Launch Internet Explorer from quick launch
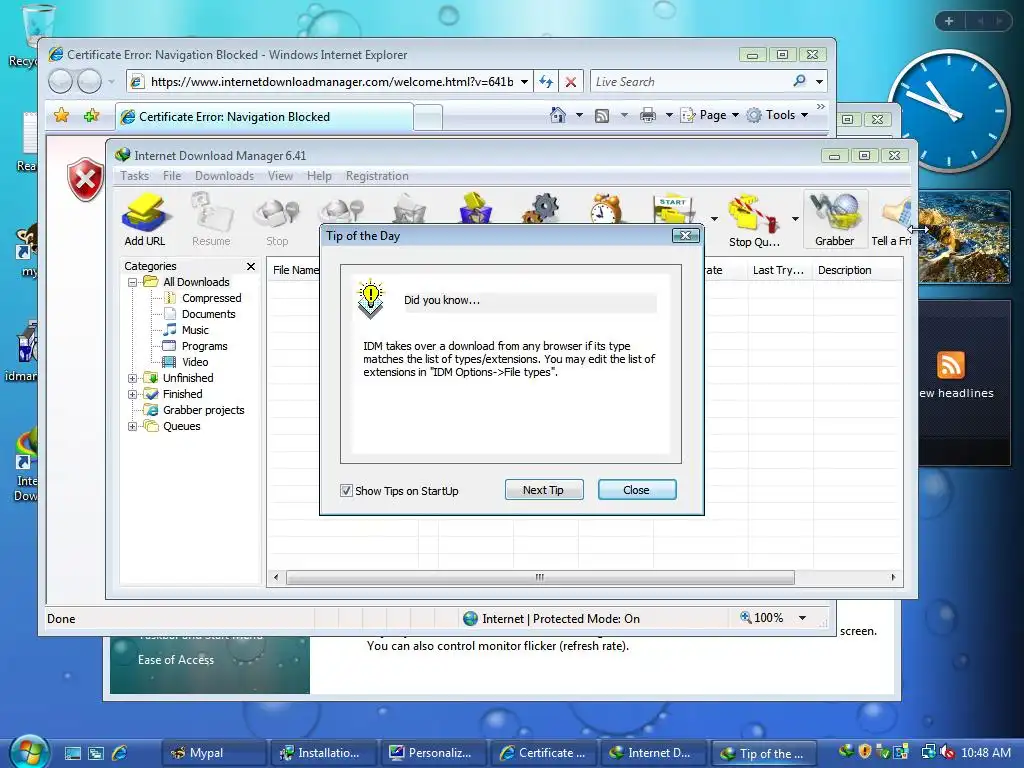This screenshot has width=1024, height=768. pos(120,753)
